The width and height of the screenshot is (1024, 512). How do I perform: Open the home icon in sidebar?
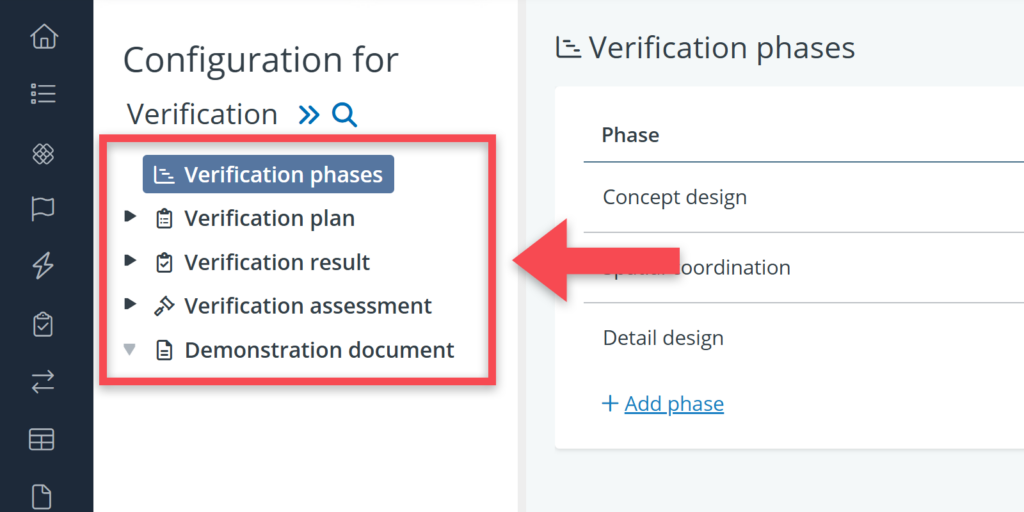click(44, 38)
